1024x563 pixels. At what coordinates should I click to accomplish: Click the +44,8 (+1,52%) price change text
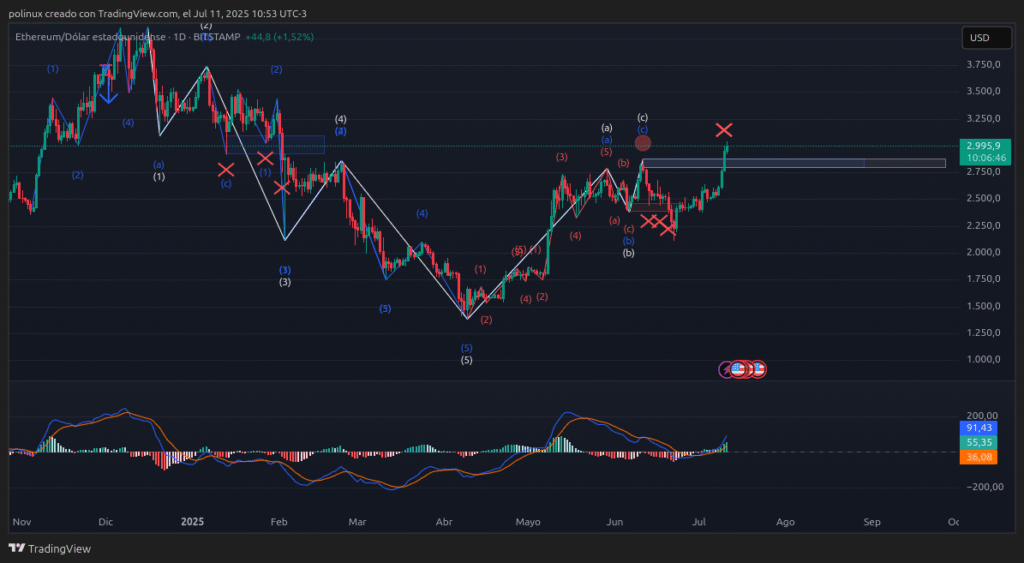pyautogui.click(x=280, y=36)
